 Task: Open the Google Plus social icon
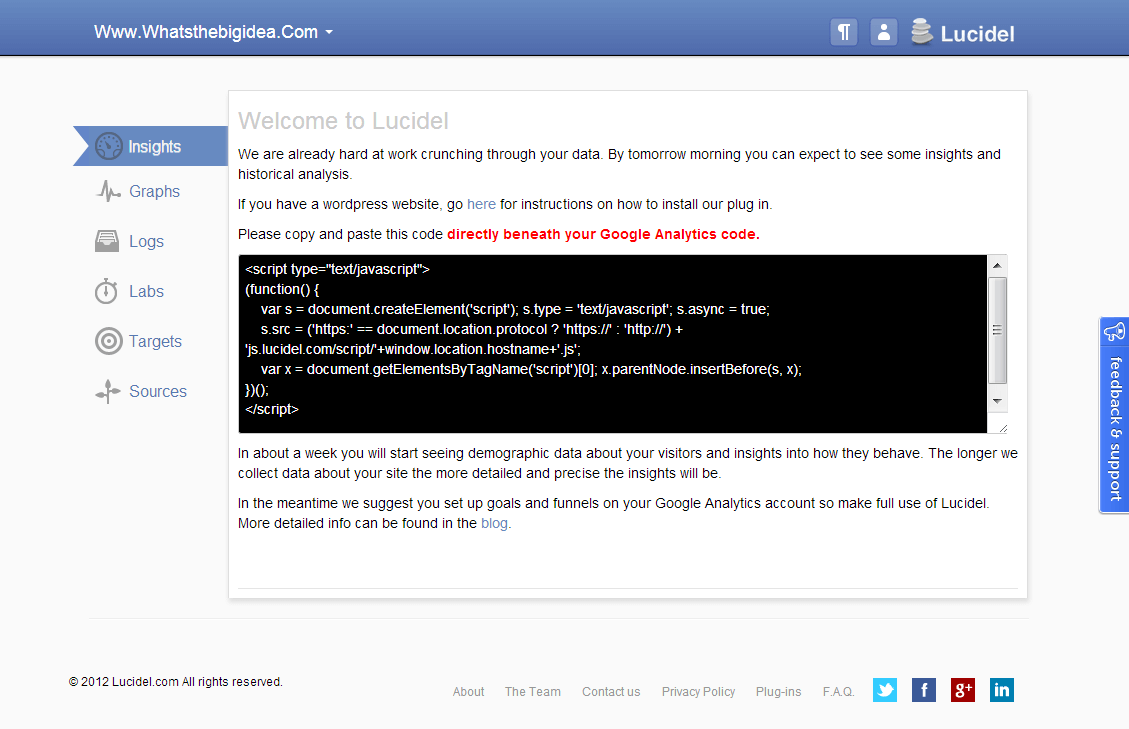963,690
